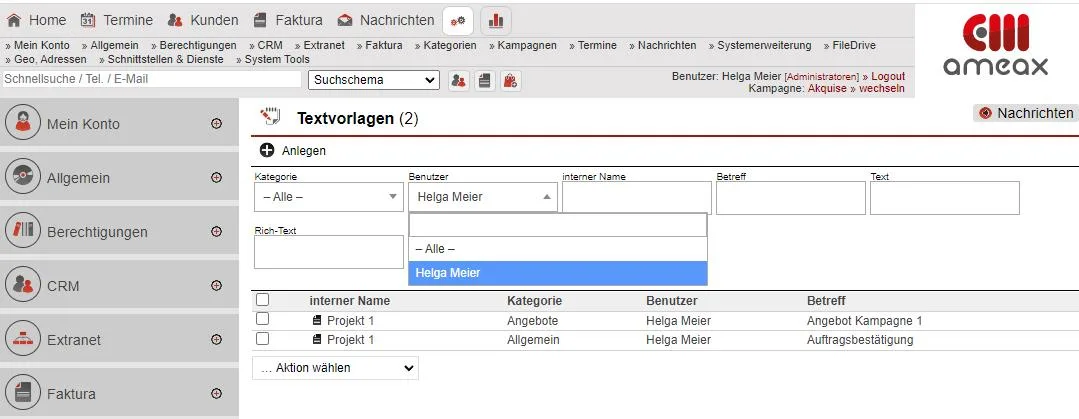The image size is (1079, 419).
Task: Select Helga Meier in the Benutzer list
Action: [x=557, y=273]
